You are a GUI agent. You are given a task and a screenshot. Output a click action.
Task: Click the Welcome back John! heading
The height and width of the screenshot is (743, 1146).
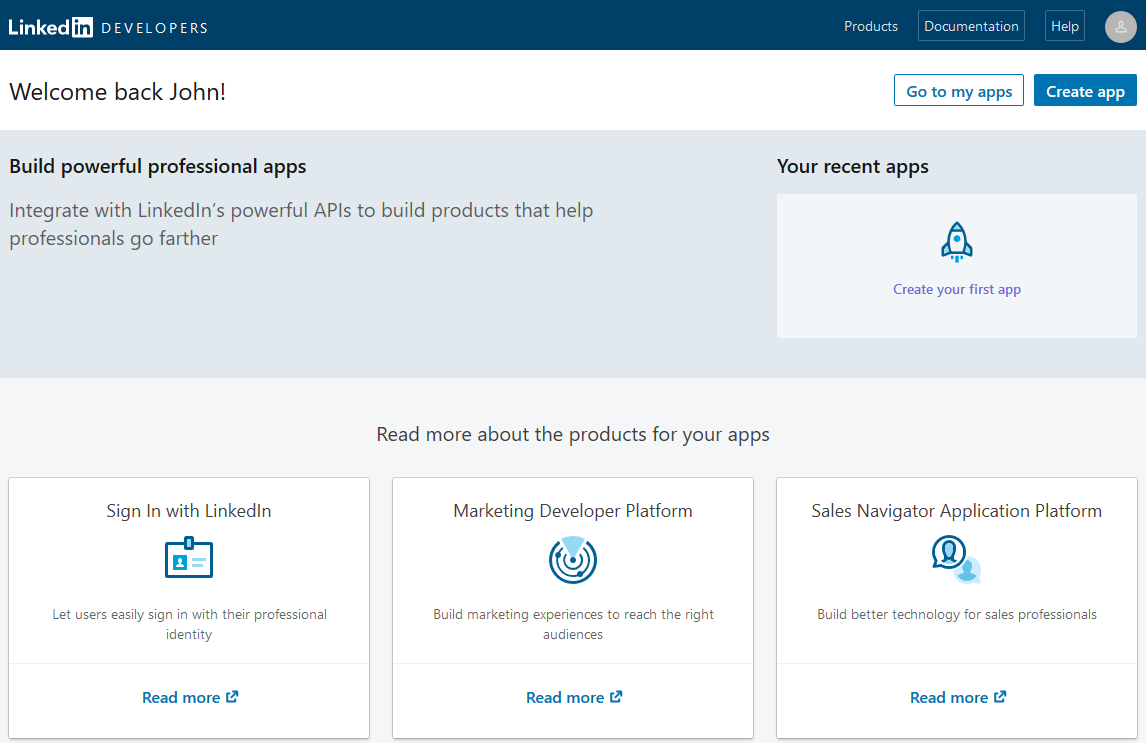[118, 92]
